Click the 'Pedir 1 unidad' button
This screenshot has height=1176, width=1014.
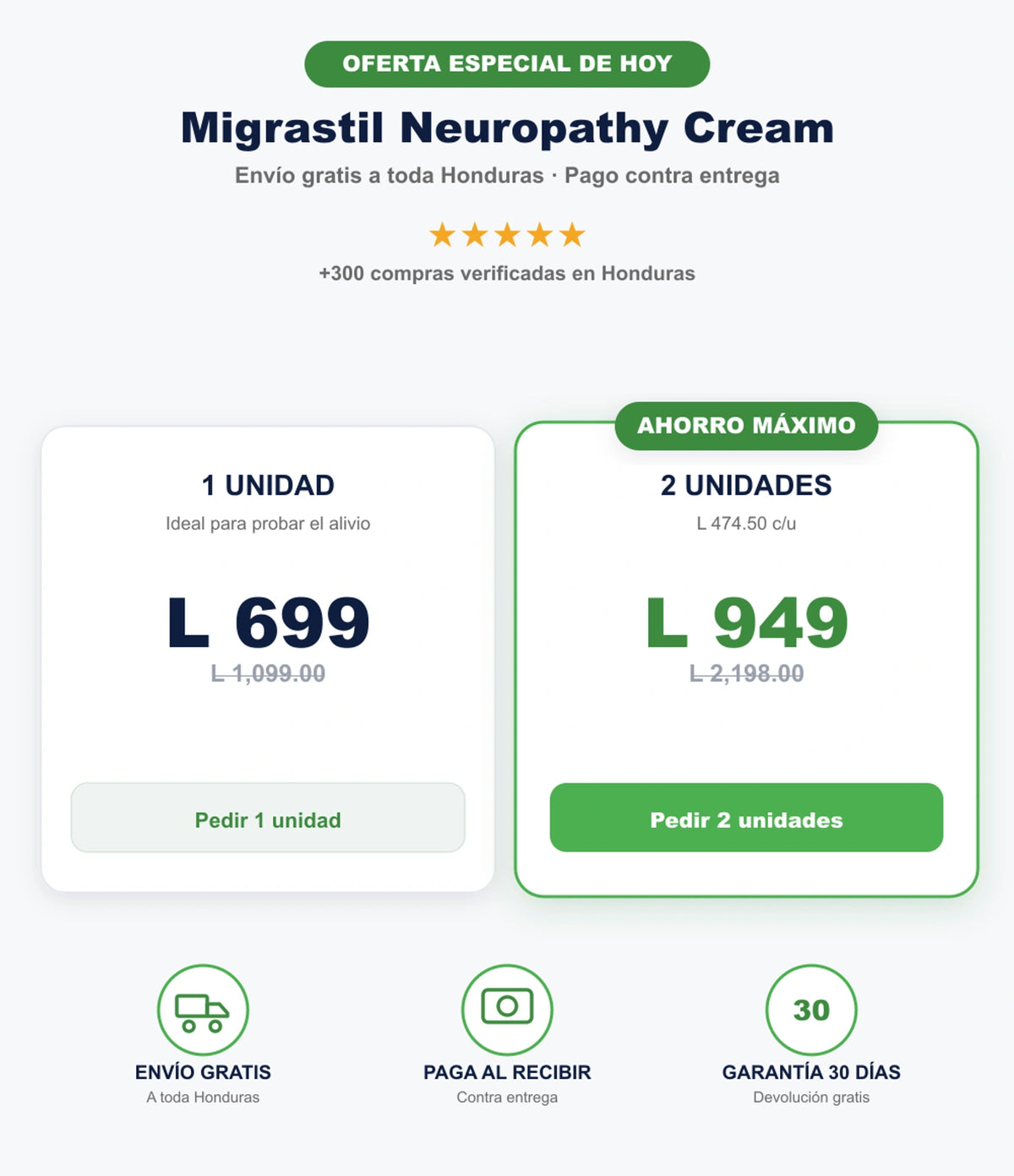(268, 818)
